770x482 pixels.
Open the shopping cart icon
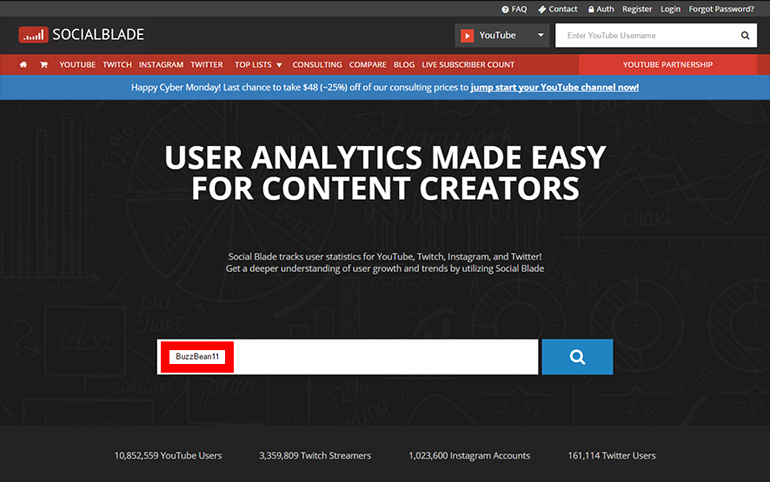(x=44, y=65)
